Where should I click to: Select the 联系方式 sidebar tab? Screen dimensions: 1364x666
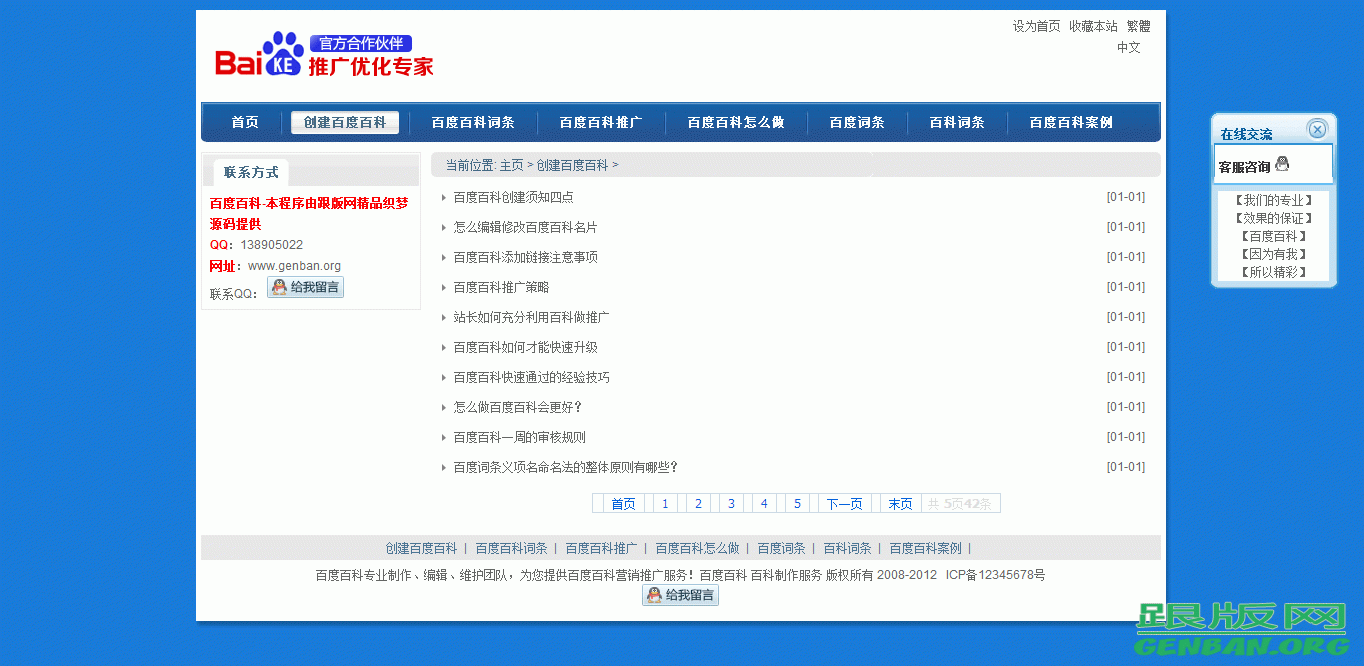(250, 172)
